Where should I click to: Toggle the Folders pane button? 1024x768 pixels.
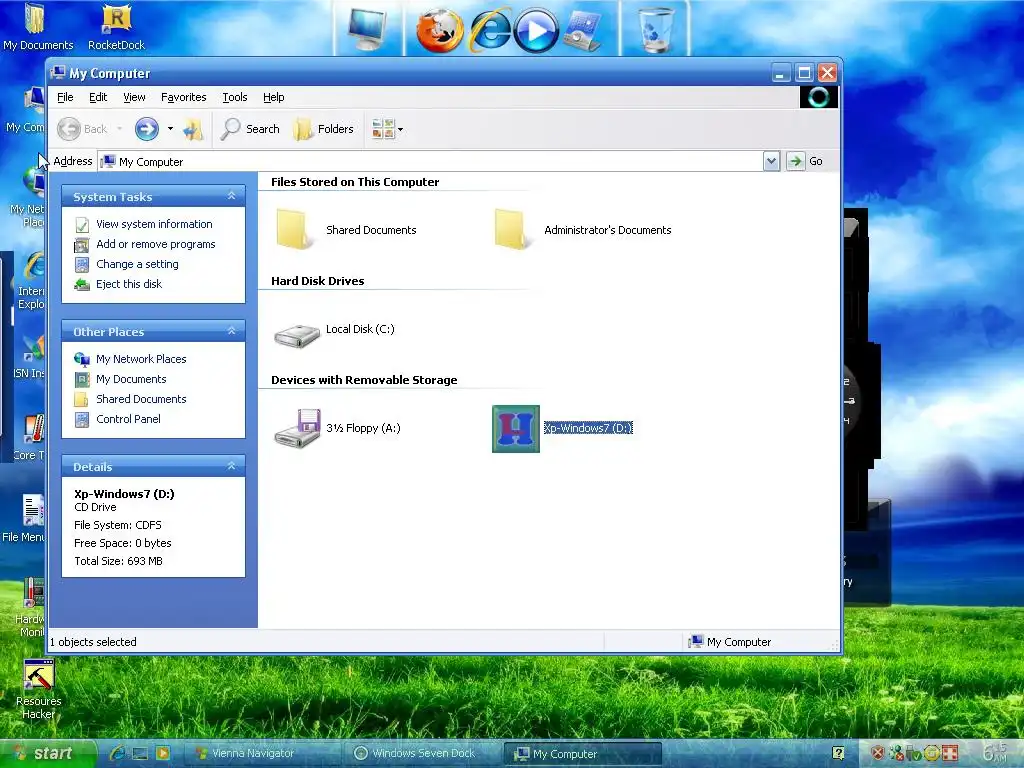pyautogui.click(x=324, y=129)
